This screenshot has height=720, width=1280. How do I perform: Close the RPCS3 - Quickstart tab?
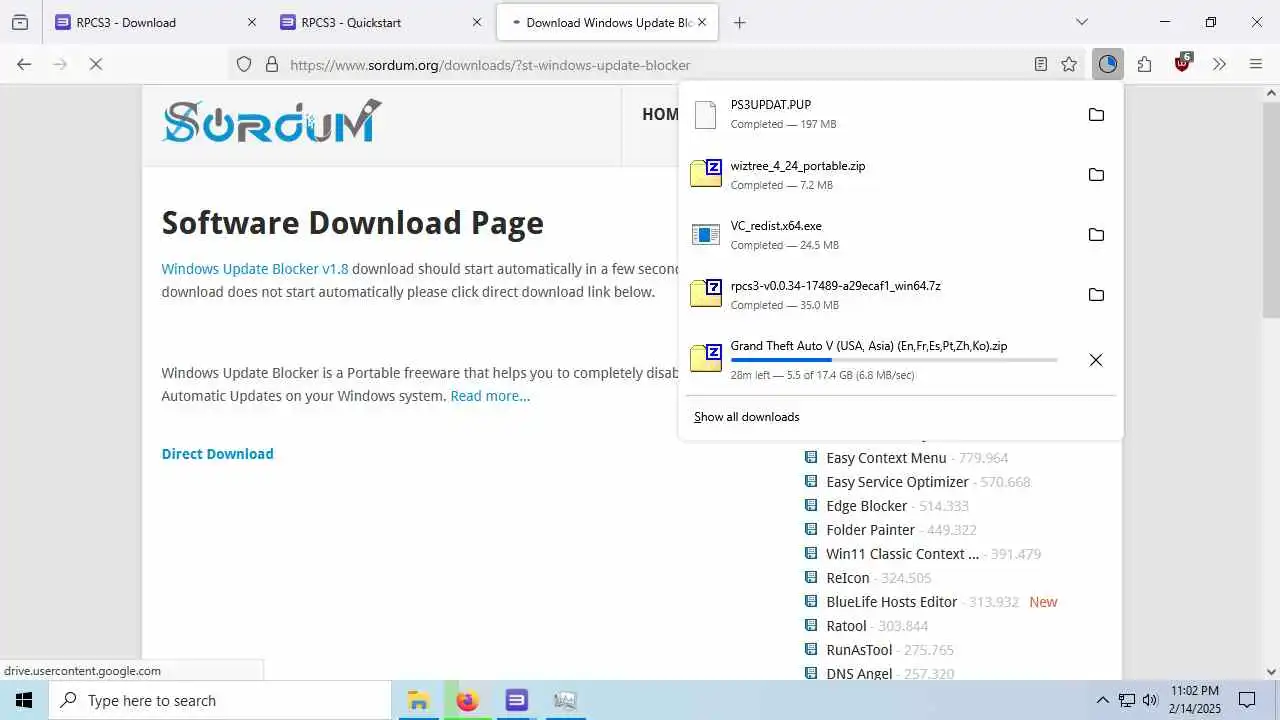pos(477,22)
